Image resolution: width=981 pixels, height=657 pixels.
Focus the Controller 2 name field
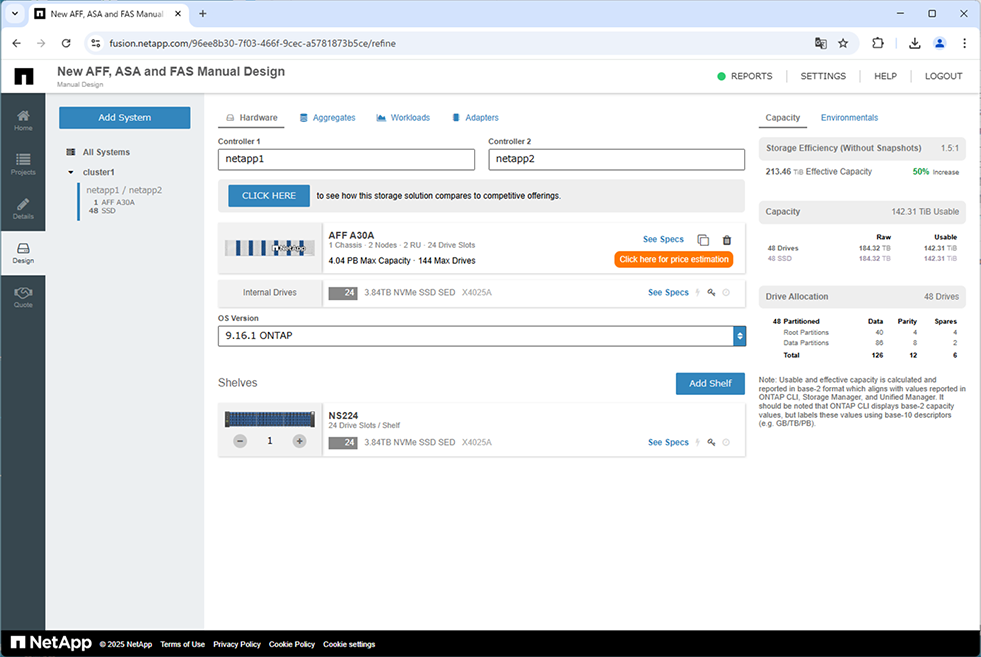pos(616,160)
